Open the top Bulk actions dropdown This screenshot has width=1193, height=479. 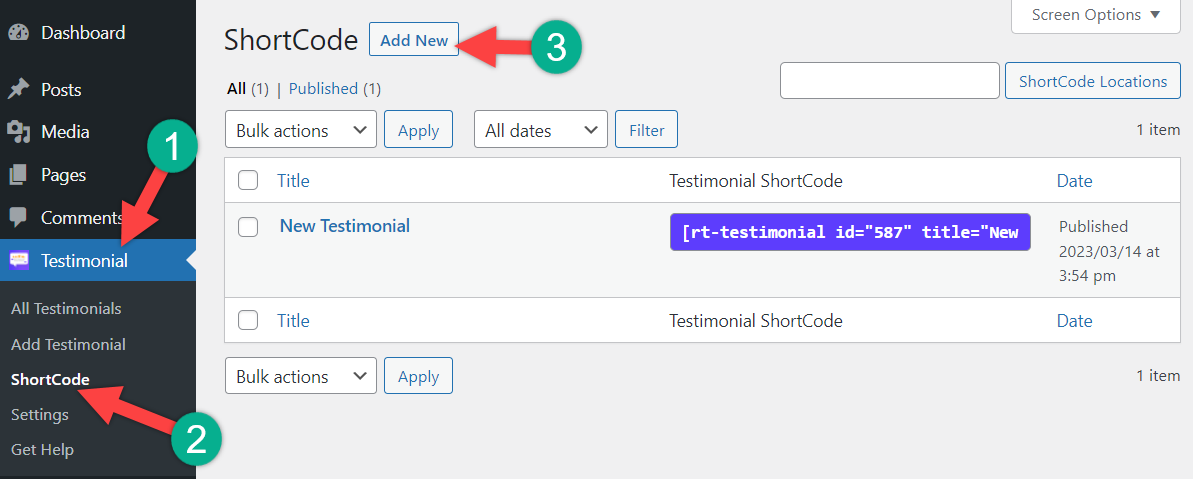301,130
